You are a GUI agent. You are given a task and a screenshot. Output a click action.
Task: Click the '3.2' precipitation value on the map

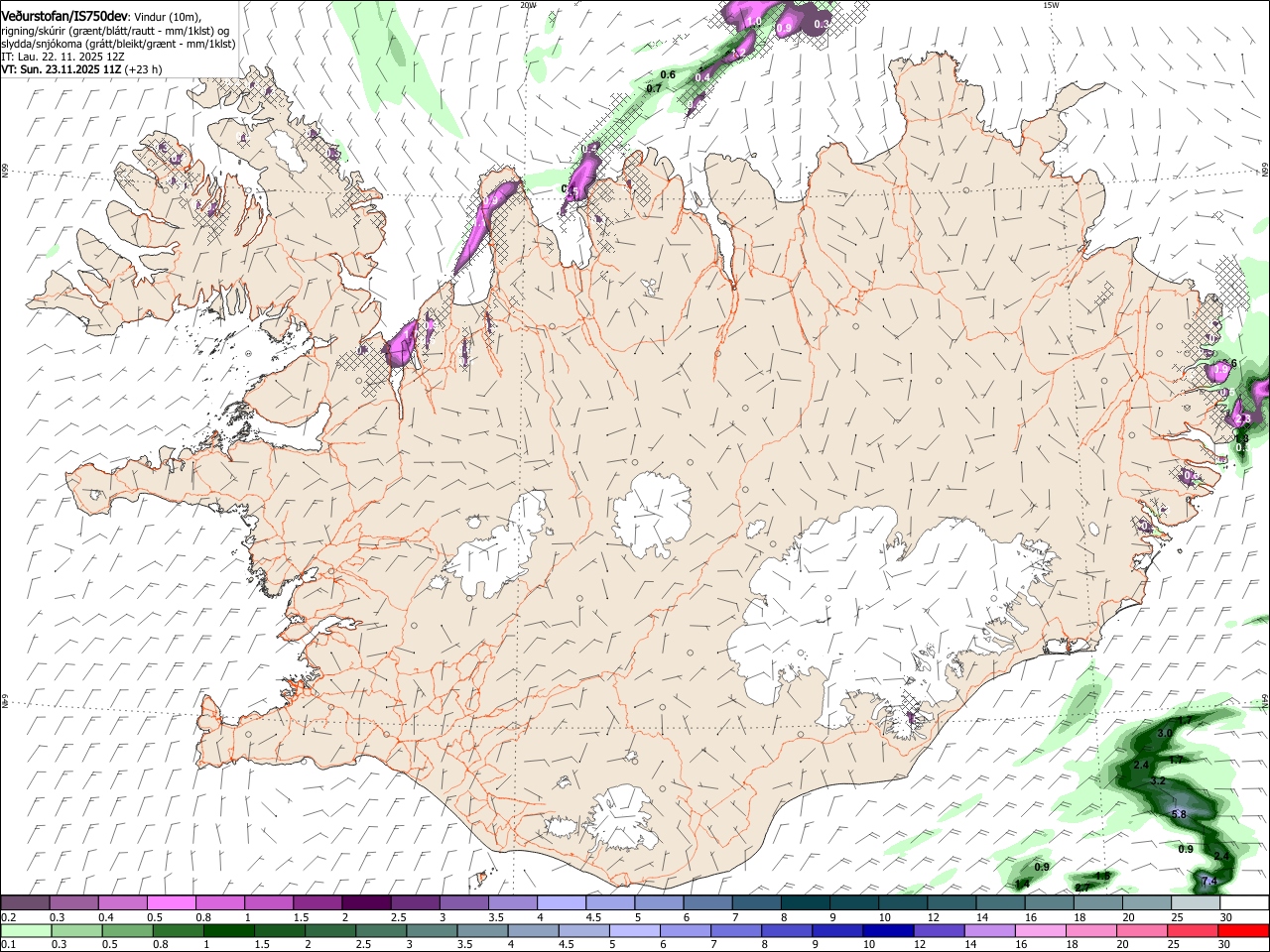pyautogui.click(x=1158, y=781)
